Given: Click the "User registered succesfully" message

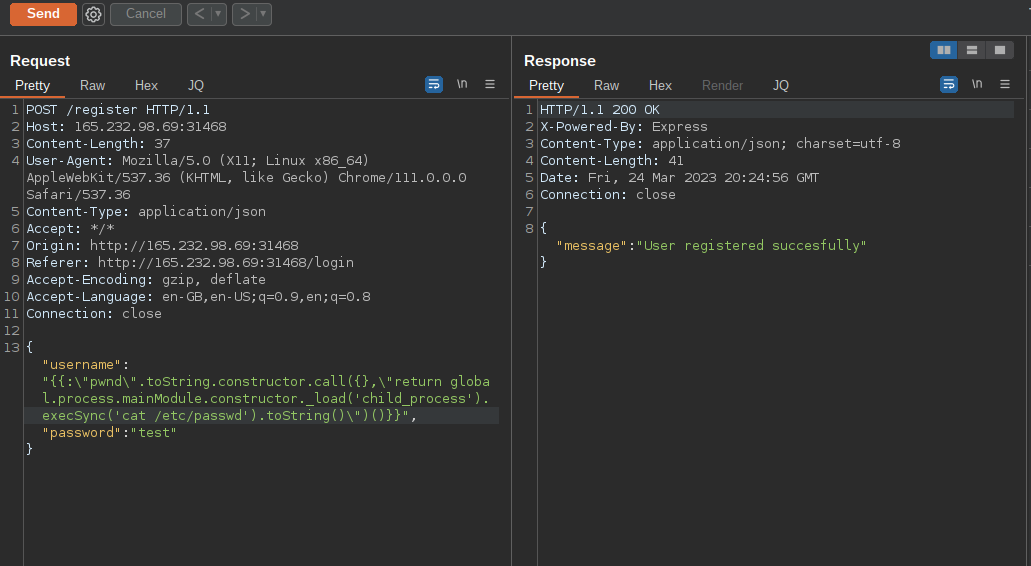Looking at the screenshot, I should [x=752, y=246].
